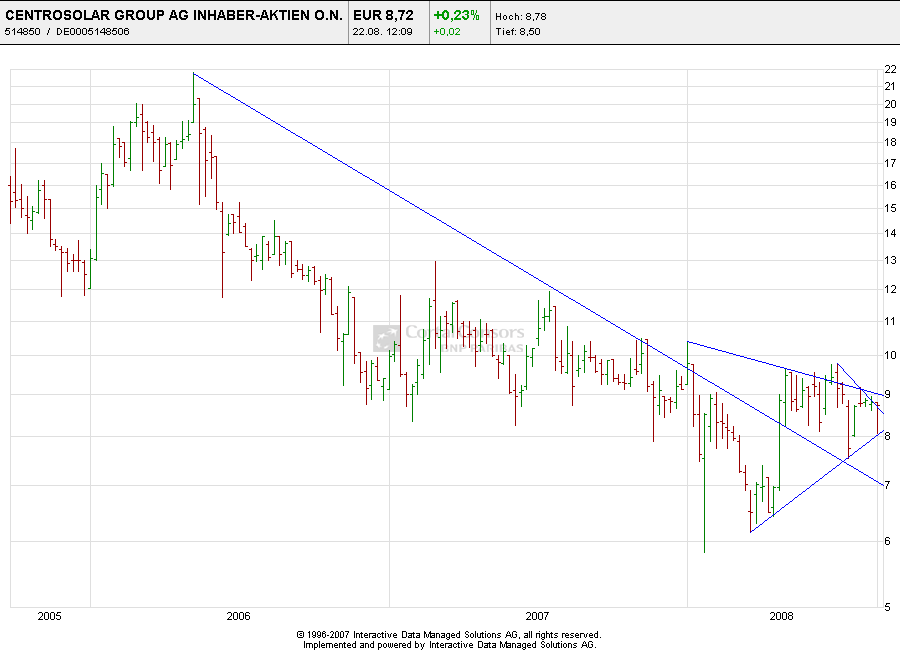This screenshot has width=900, height=650.
Task: Click the 2008 x-axis year label
Action: click(x=781, y=616)
